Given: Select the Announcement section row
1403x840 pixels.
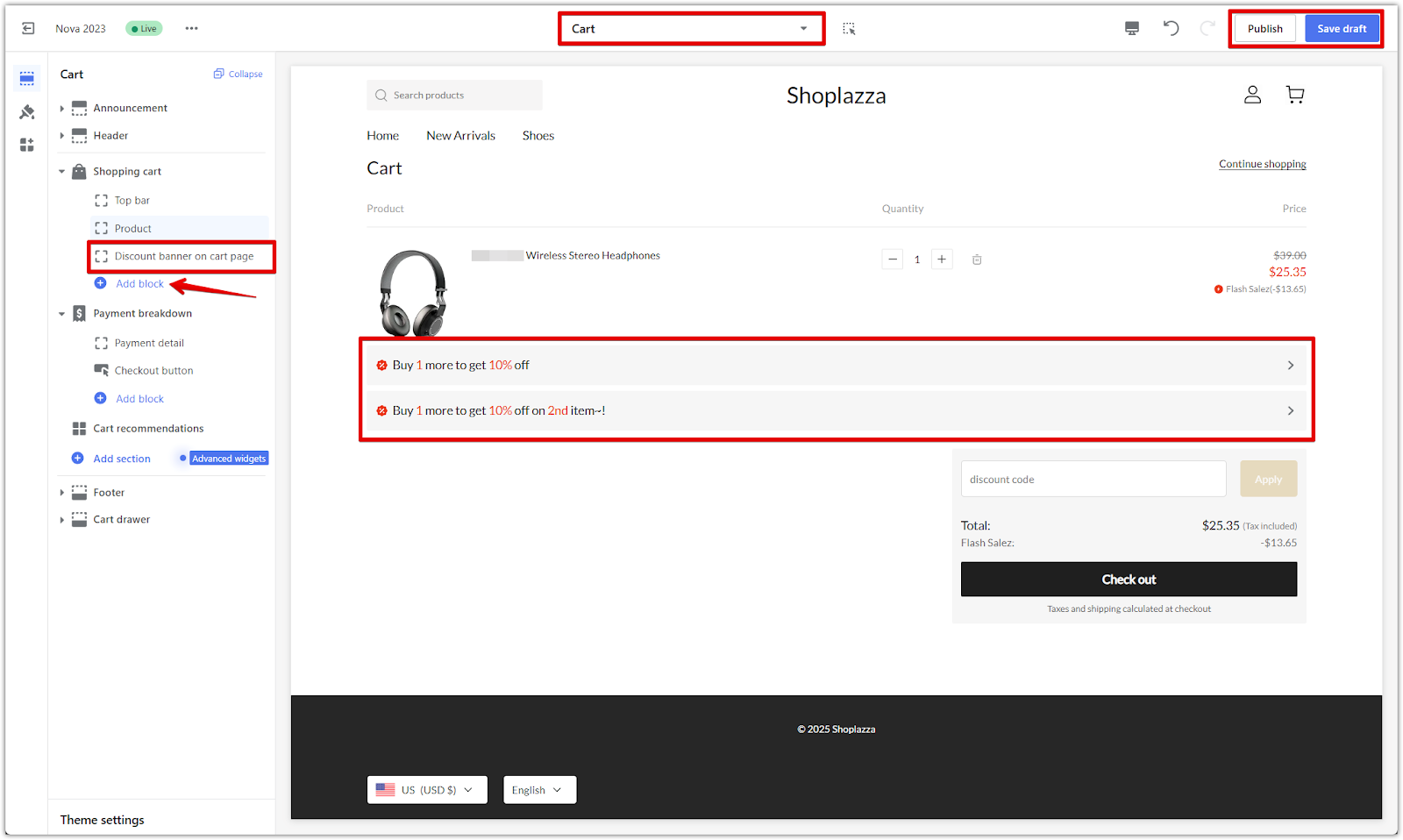Looking at the screenshot, I should tap(130, 108).
